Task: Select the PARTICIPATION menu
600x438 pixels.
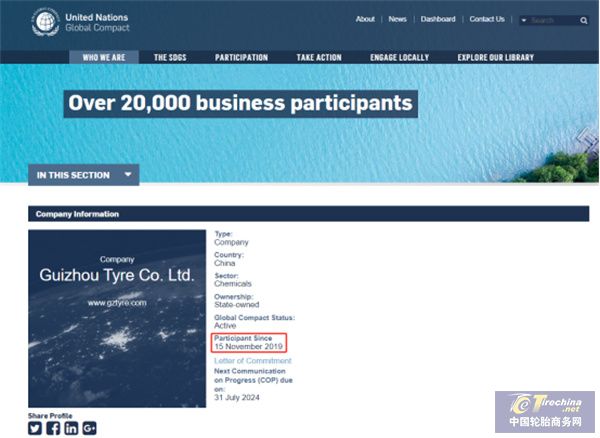Action: [x=241, y=57]
